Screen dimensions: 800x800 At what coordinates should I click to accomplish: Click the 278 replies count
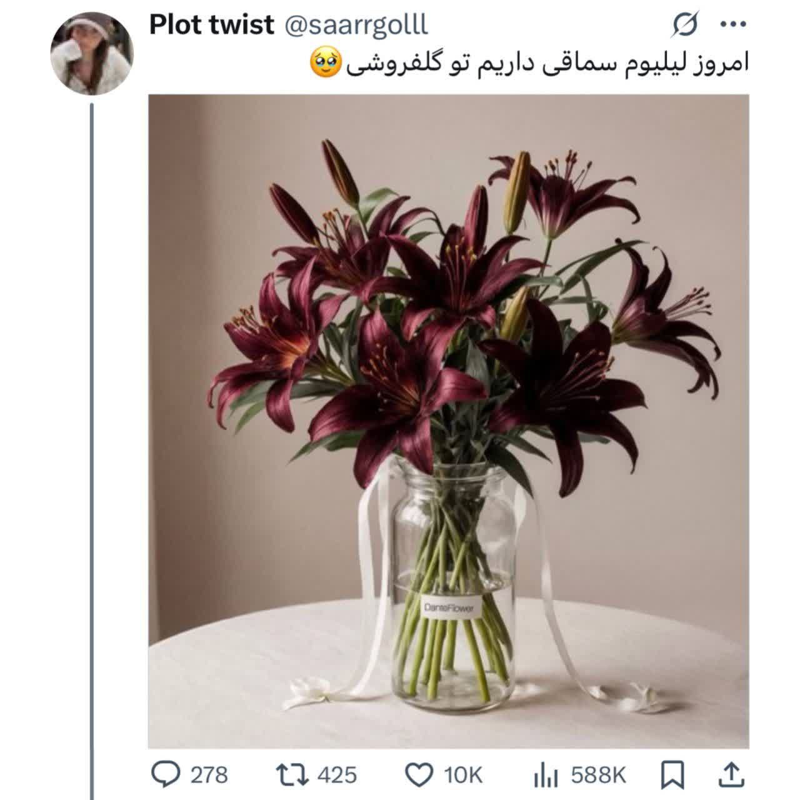(x=208, y=774)
